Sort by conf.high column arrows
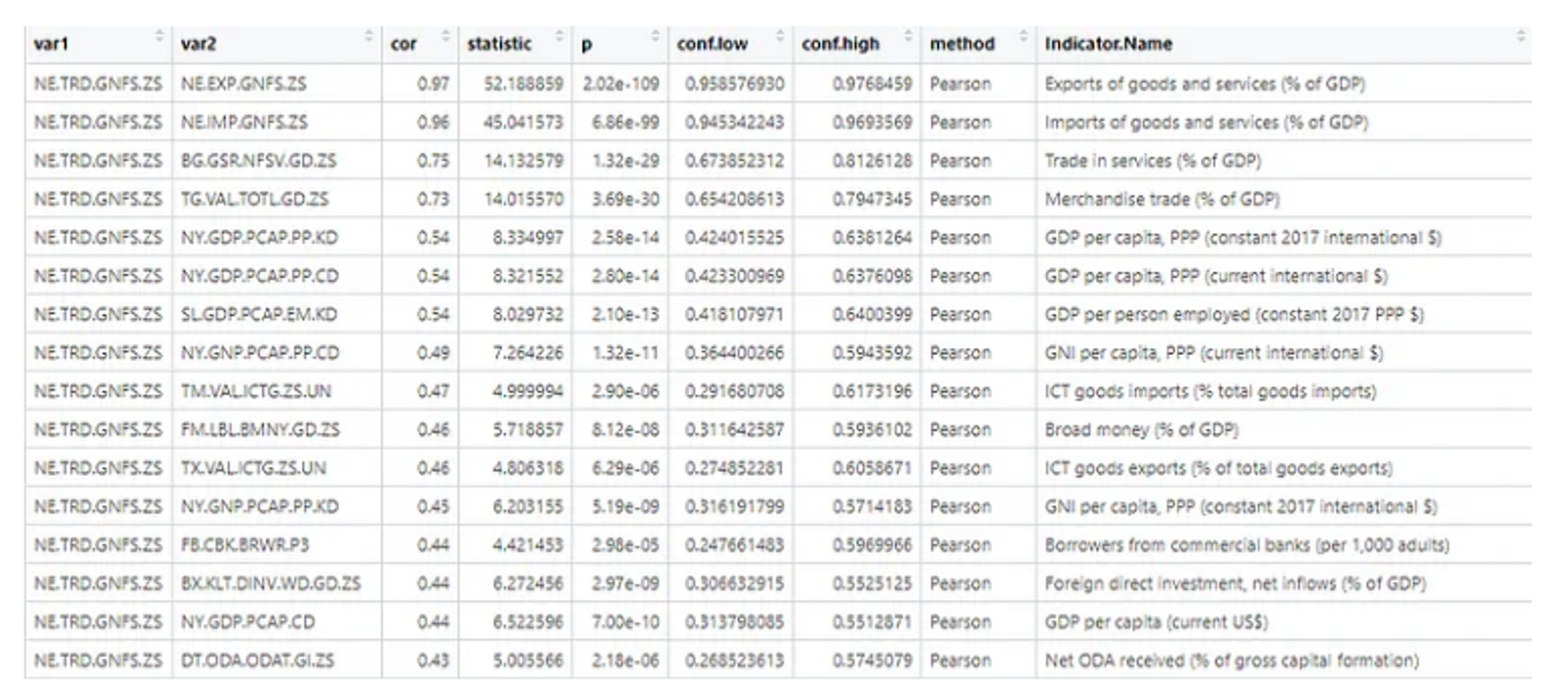The image size is (1568, 697). pos(908,36)
